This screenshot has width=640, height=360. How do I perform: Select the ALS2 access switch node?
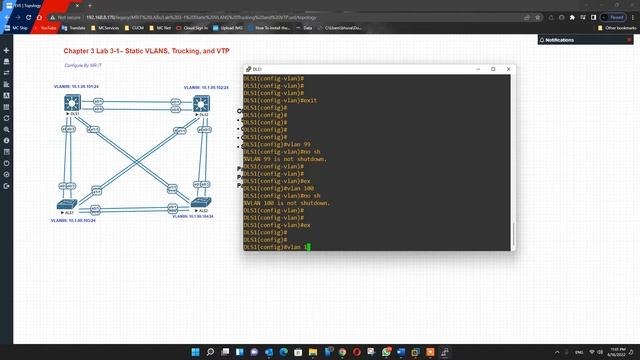click(201, 202)
